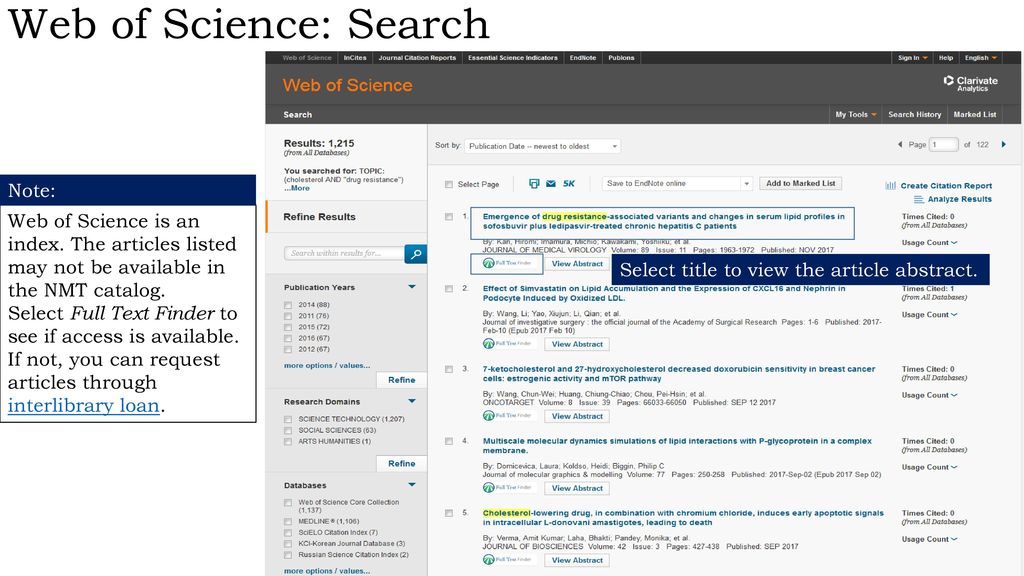The image size is (1024, 576).
Task: Open the Cholesterol-lowering drug article title
Action: point(683,517)
